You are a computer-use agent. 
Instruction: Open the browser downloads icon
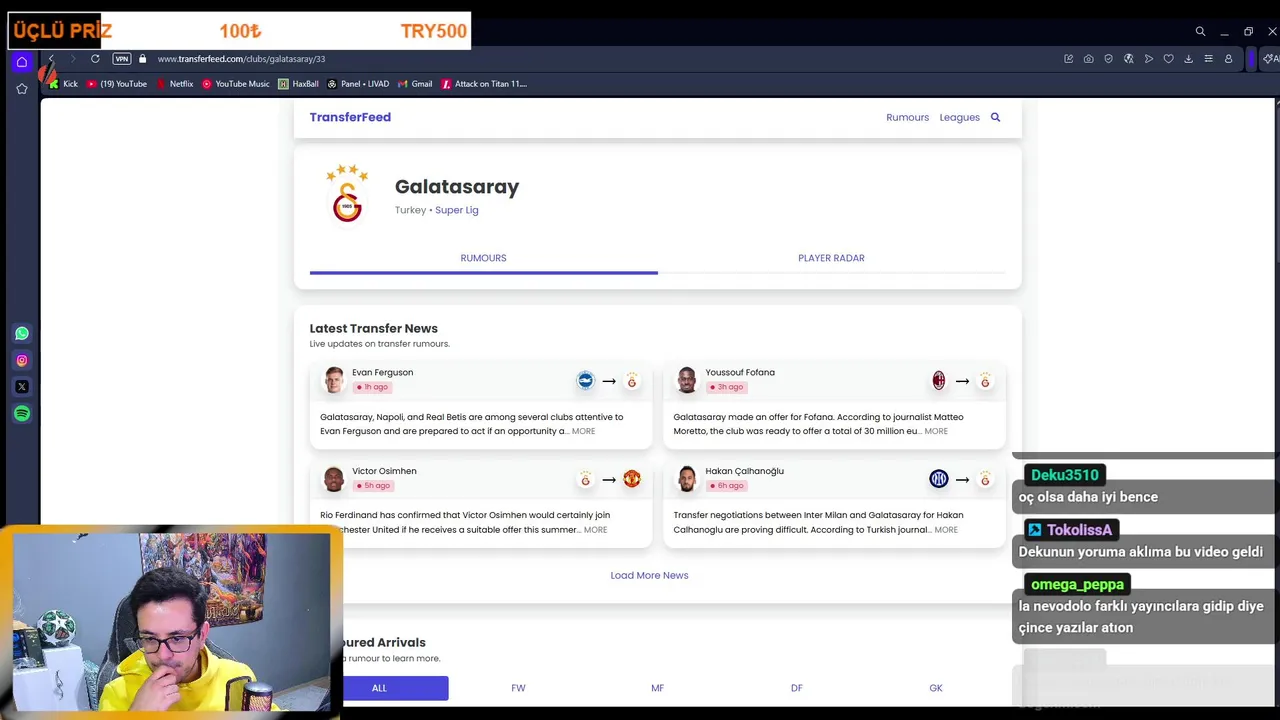1188,59
